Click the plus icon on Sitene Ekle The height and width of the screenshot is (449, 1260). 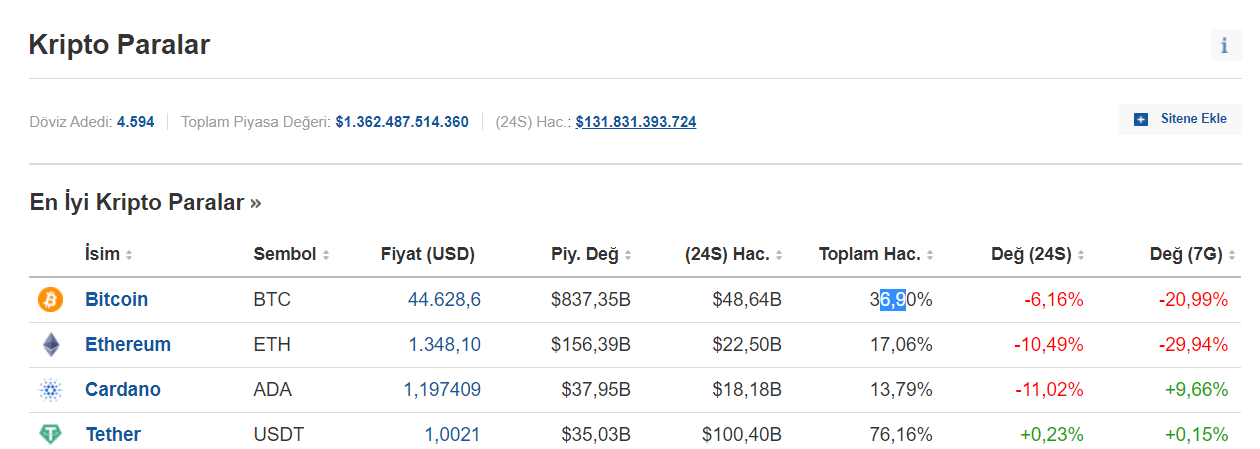[1141, 119]
